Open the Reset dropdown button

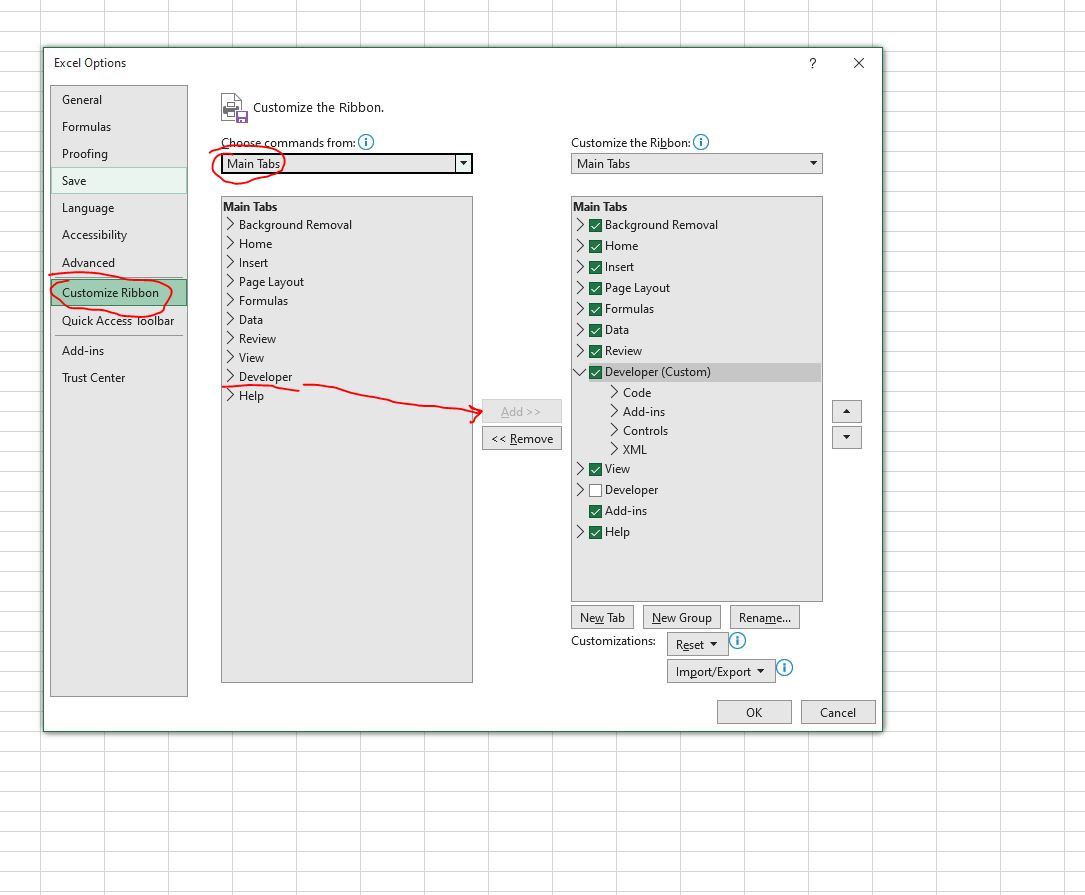click(697, 644)
